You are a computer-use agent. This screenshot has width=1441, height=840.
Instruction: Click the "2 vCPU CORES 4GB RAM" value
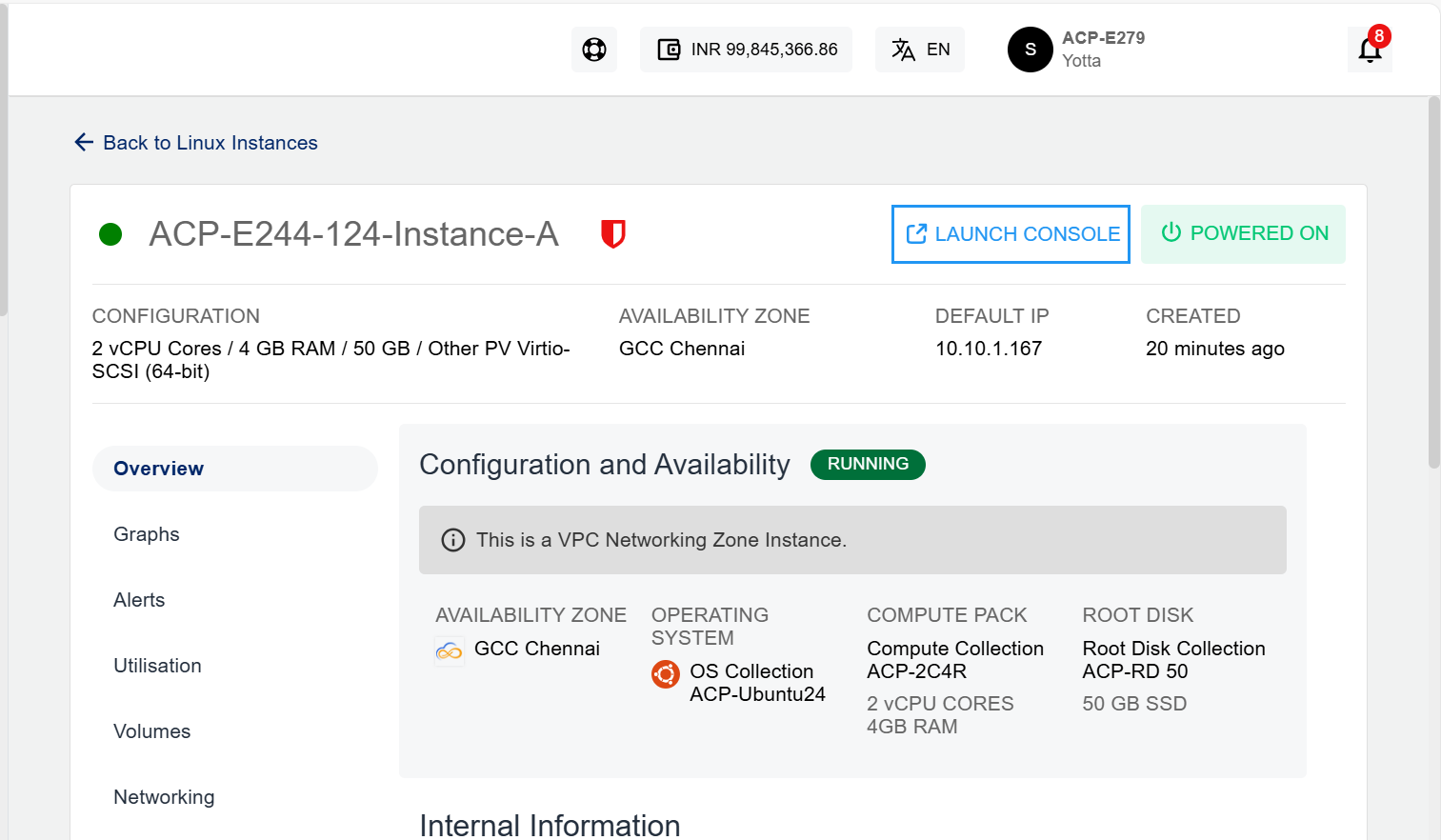coord(940,715)
